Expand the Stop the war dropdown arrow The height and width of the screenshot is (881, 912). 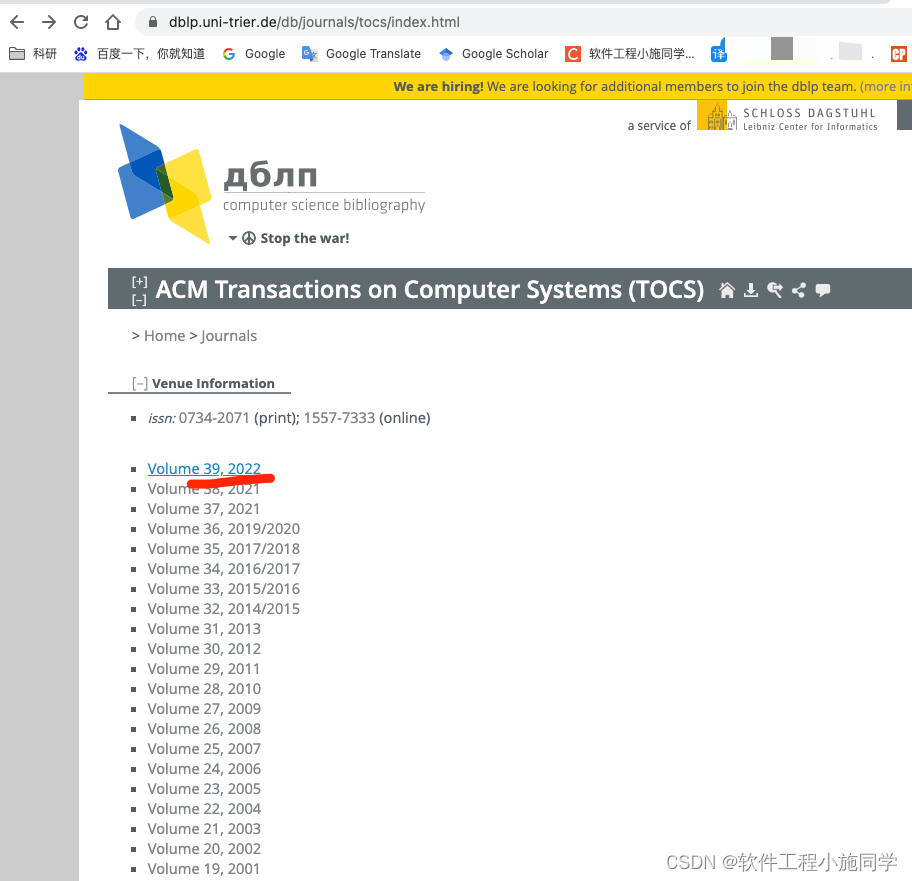pyautogui.click(x=233, y=238)
